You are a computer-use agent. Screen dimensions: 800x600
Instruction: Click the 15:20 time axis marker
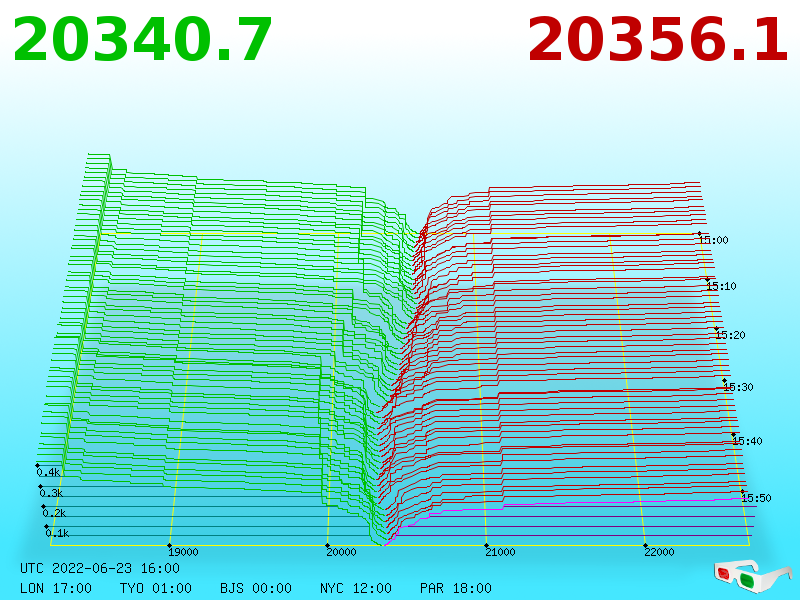(731, 335)
